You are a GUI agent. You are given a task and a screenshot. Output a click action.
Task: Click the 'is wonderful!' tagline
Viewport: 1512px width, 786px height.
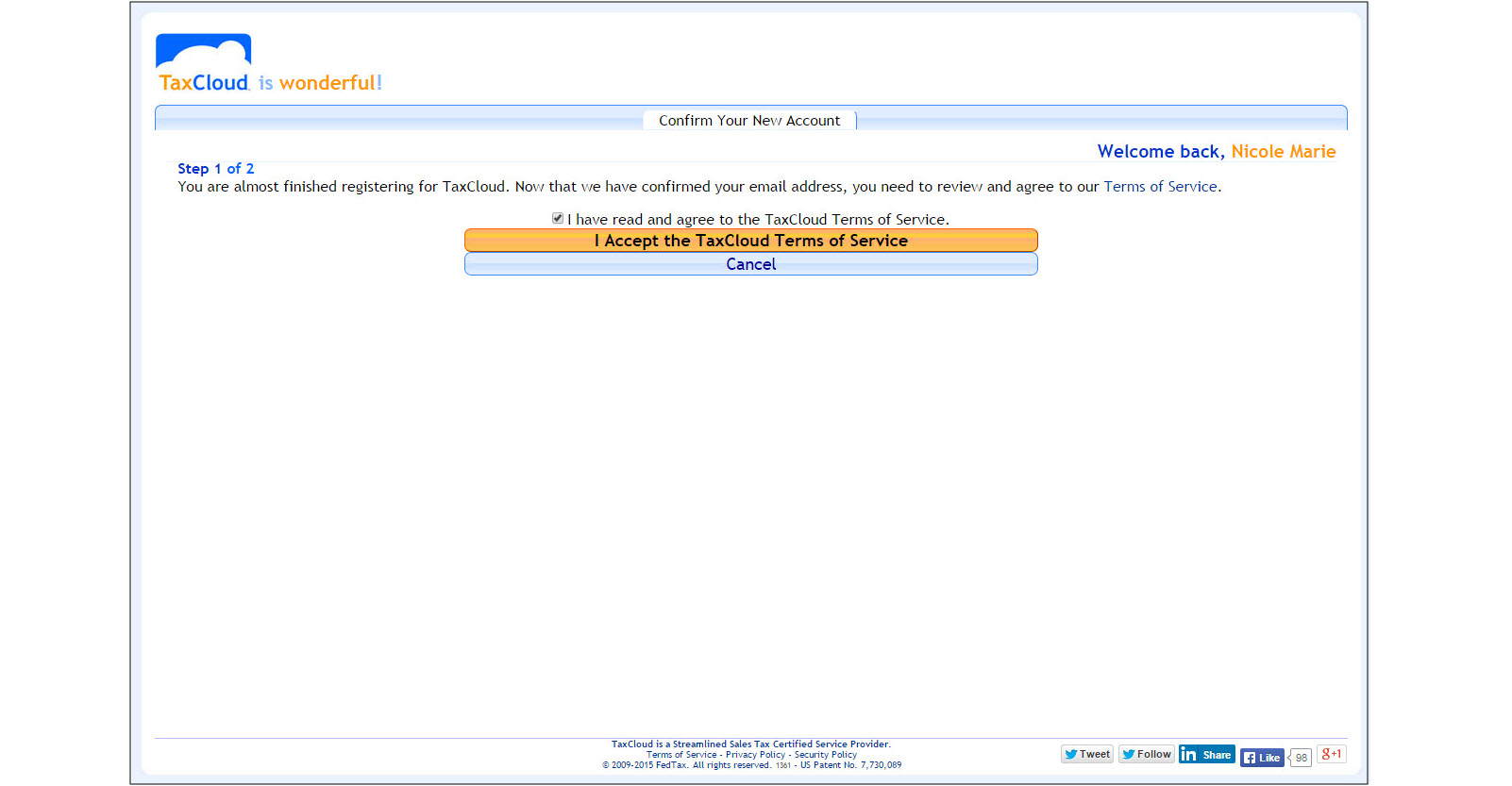[x=320, y=83]
